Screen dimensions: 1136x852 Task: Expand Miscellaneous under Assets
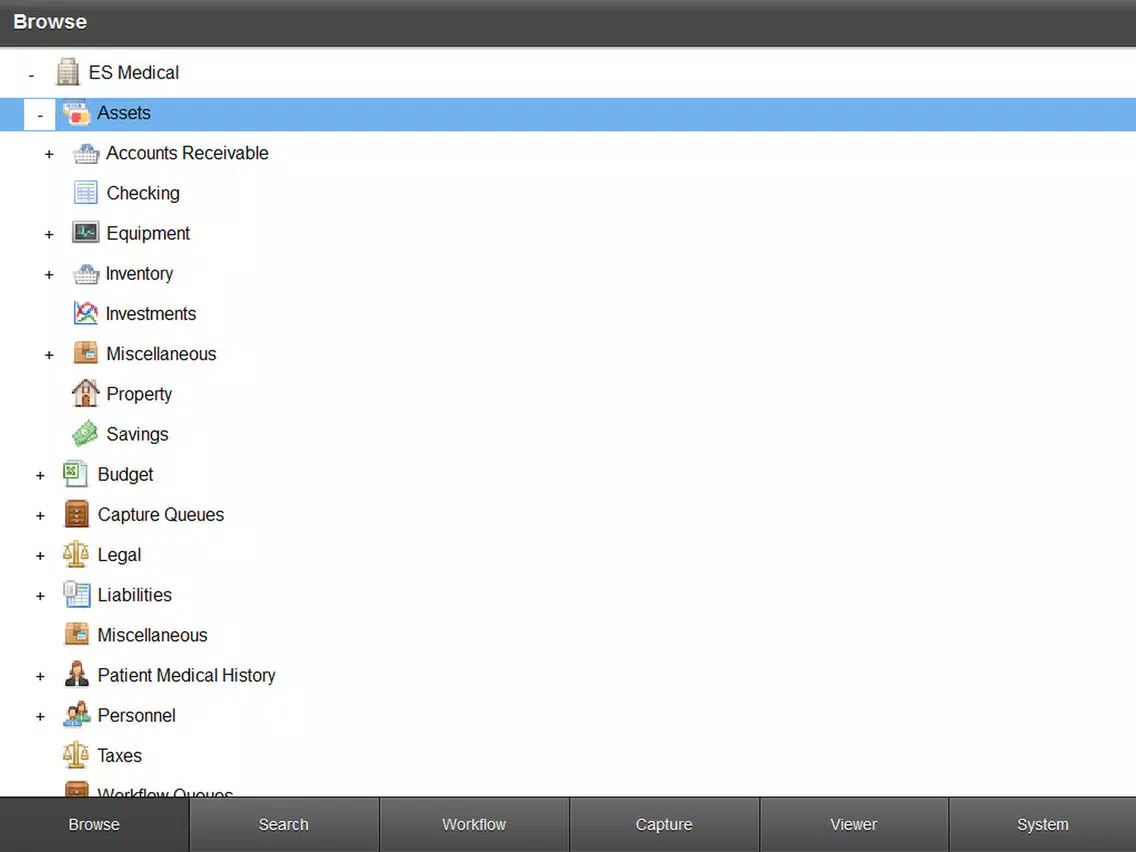coord(49,355)
